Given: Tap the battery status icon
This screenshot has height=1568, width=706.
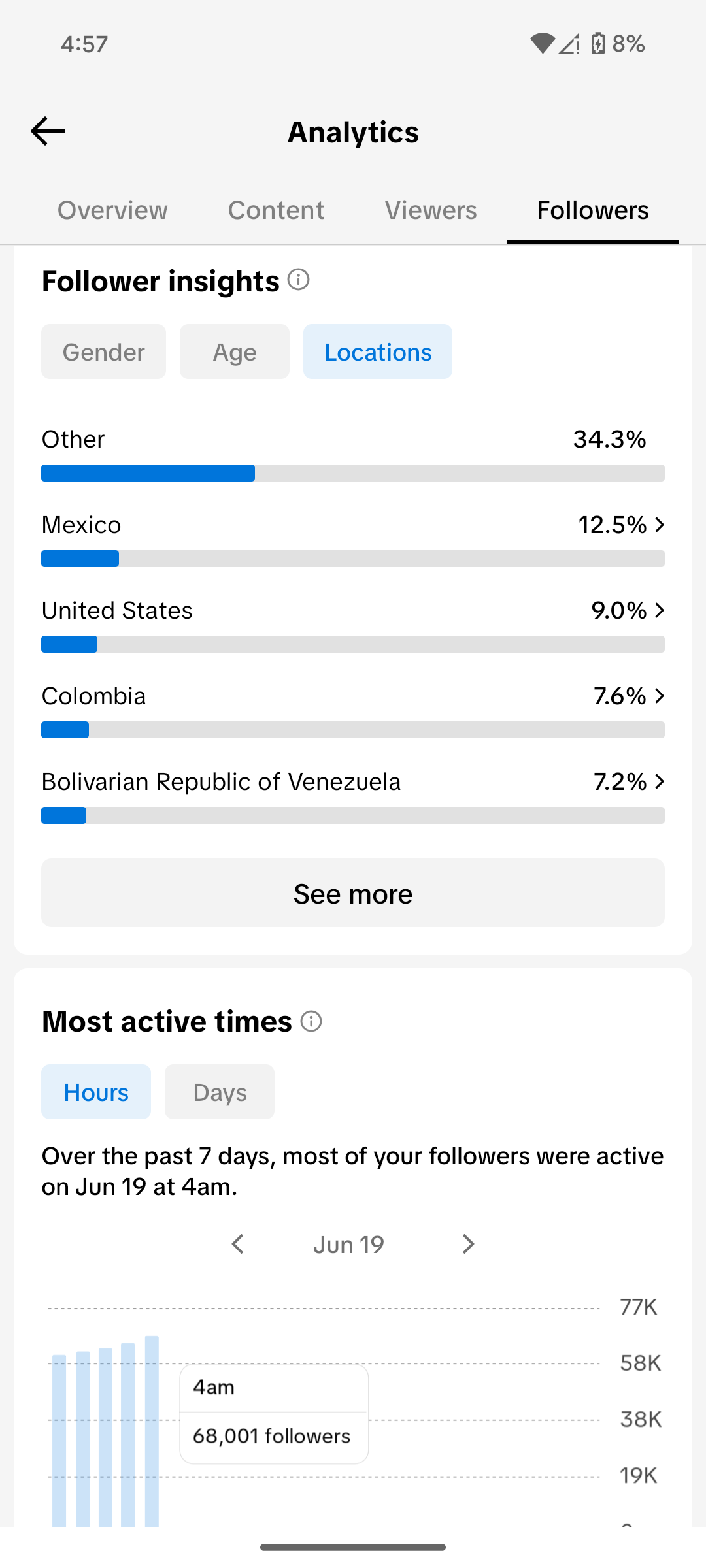Looking at the screenshot, I should 598,44.
